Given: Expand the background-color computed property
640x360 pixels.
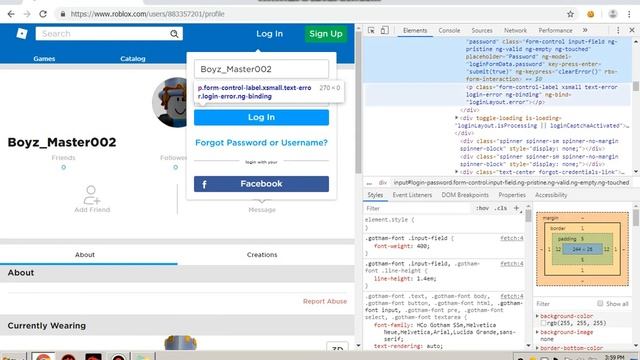Looking at the screenshot, I should tap(538, 316).
